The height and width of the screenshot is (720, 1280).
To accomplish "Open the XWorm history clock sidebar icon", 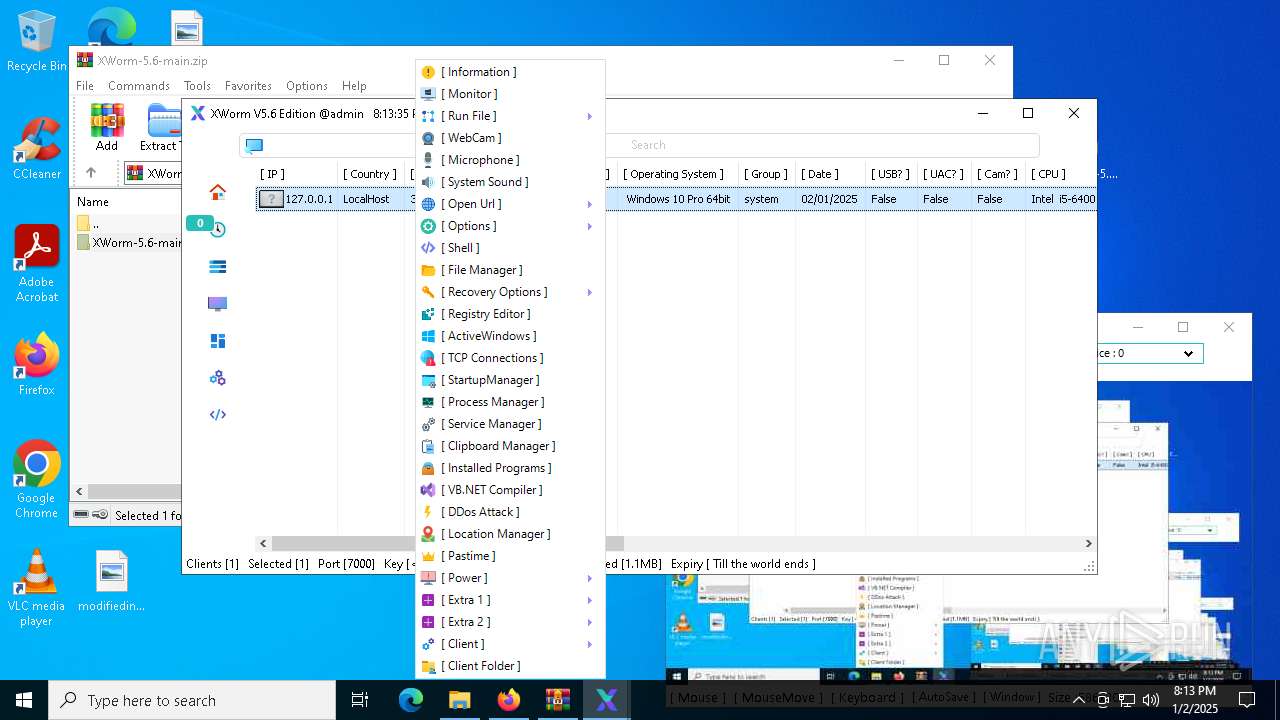I will 217,229.
